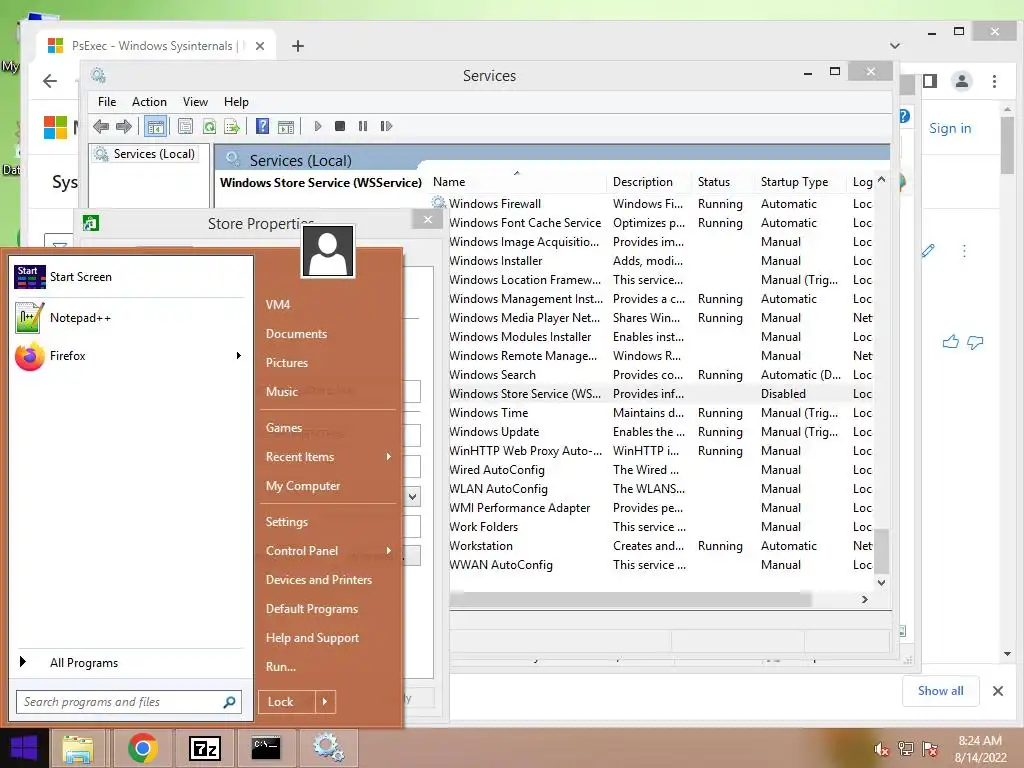The width and height of the screenshot is (1024, 768).
Task: Select the Windows Store Service (WS... row
Action: click(x=660, y=394)
